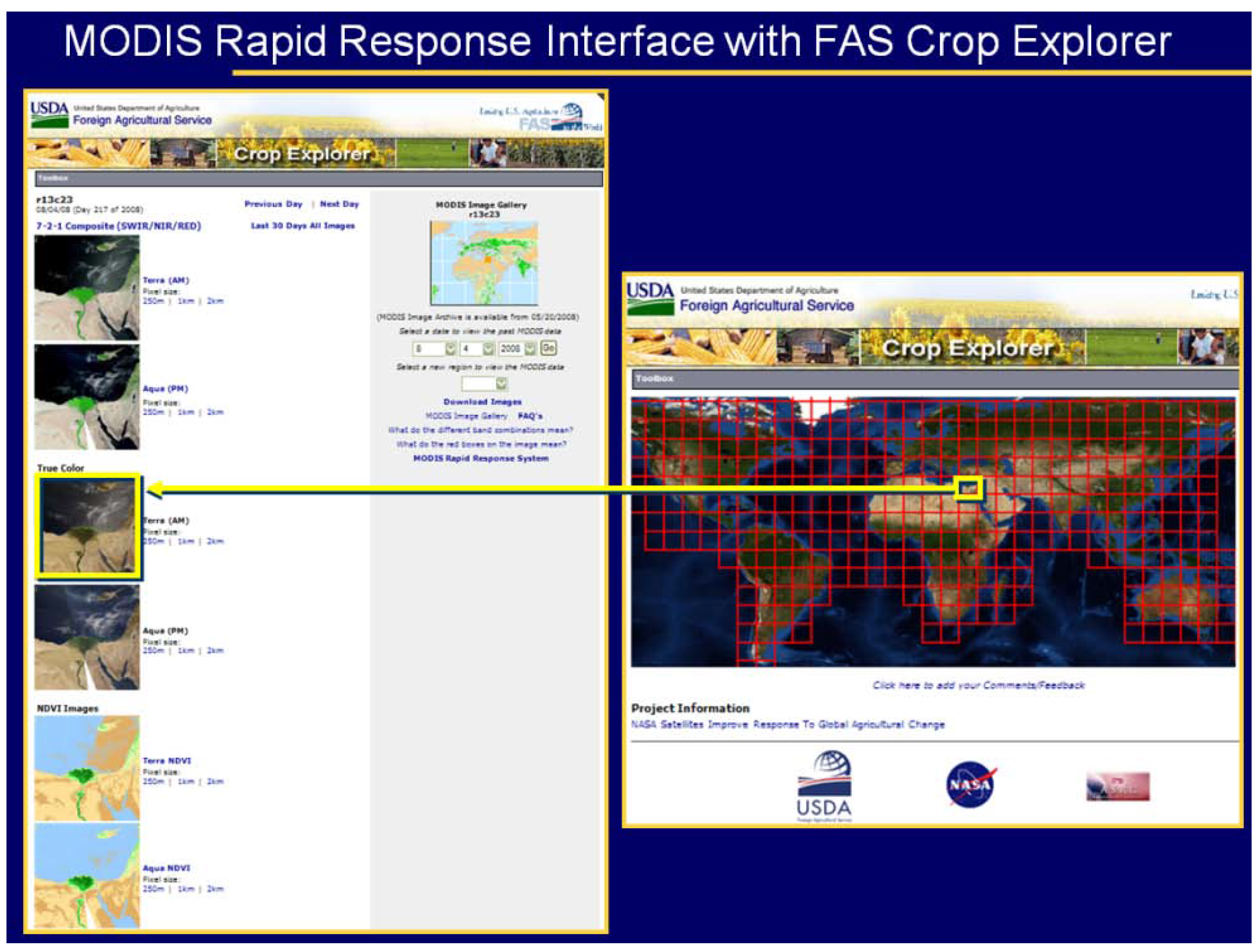The image size is (1259, 952).
Task: Select 2km under composite Terra (AM)
Action: click(215, 301)
